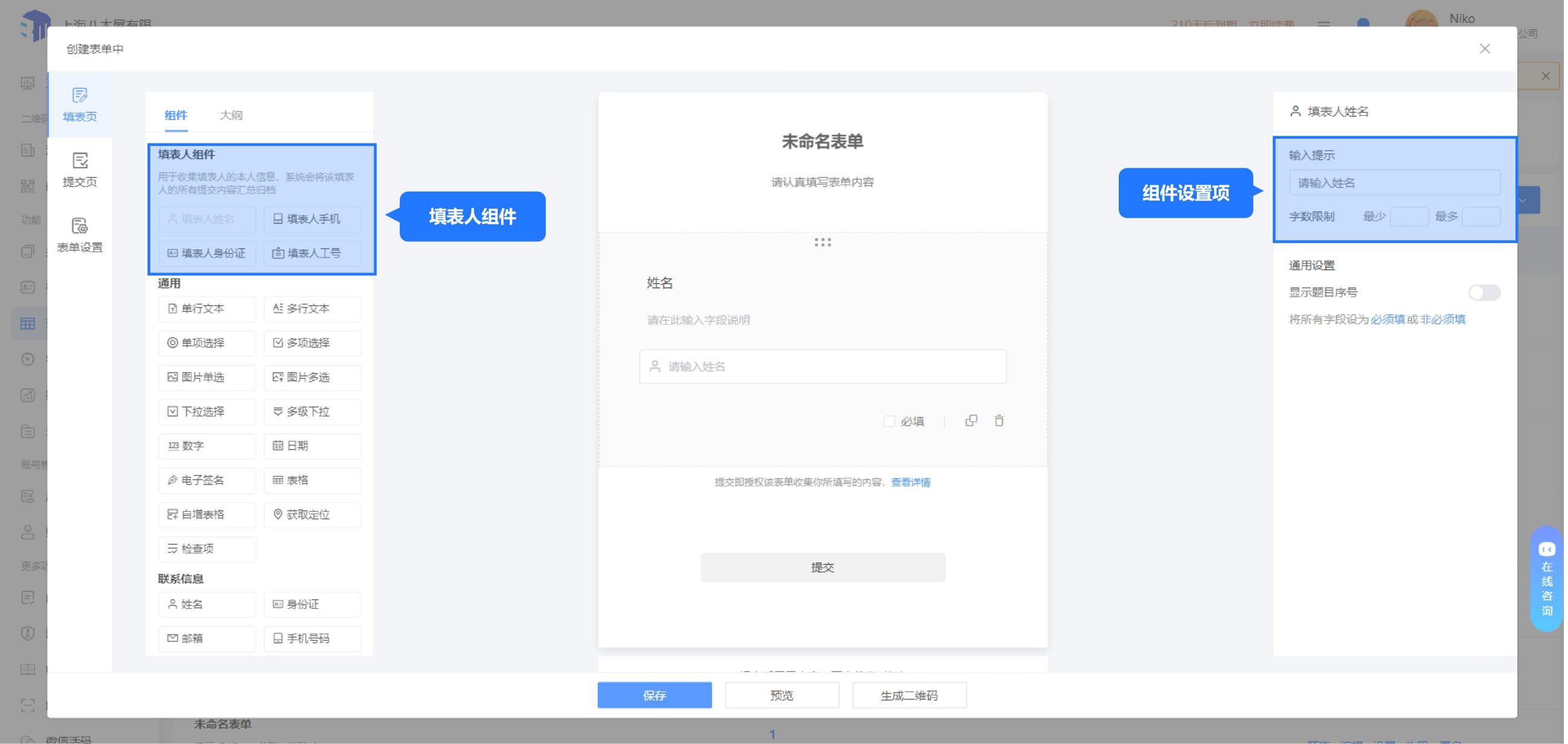
Task: Add the 图片多选 component
Action: coord(313,378)
